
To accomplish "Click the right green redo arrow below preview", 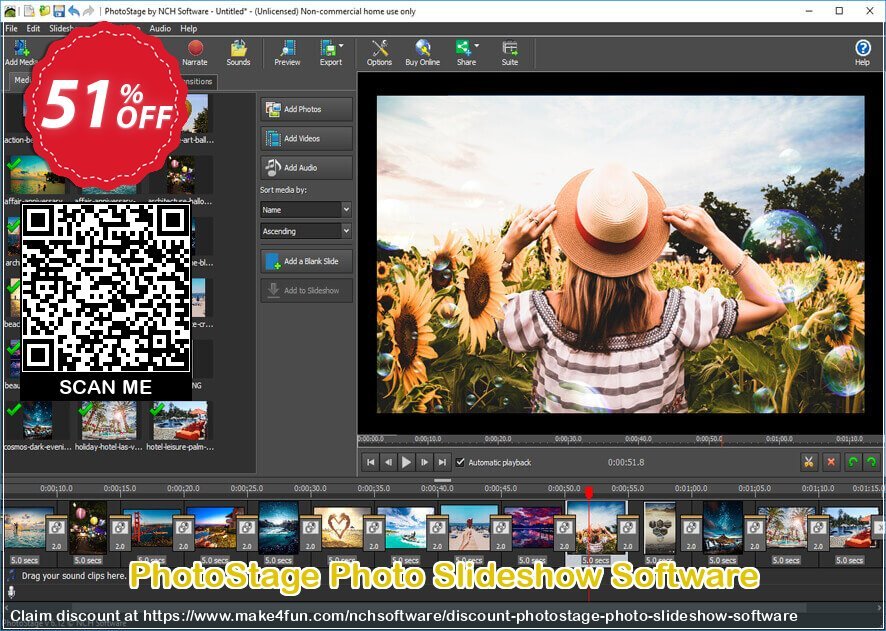I will 871,462.
